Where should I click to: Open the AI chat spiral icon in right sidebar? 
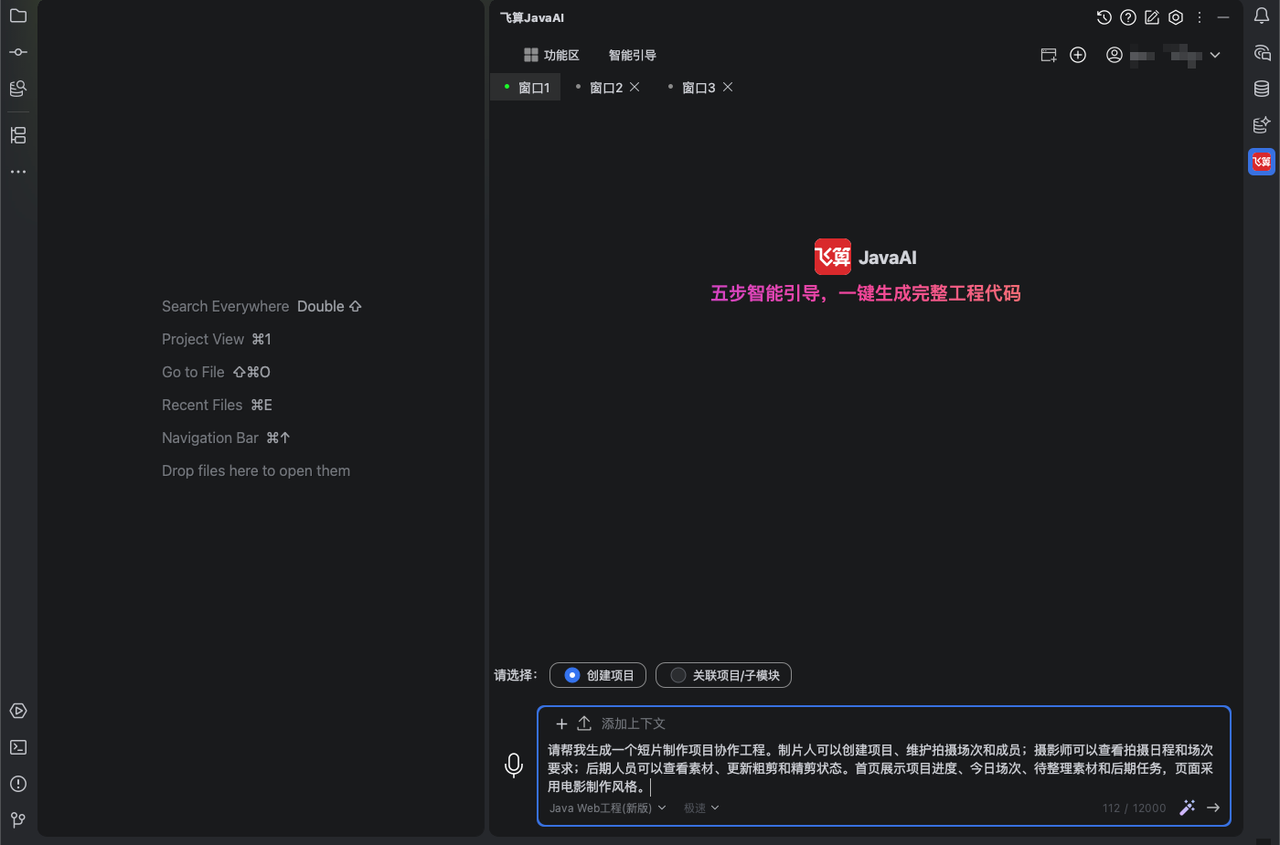pyautogui.click(x=1262, y=53)
